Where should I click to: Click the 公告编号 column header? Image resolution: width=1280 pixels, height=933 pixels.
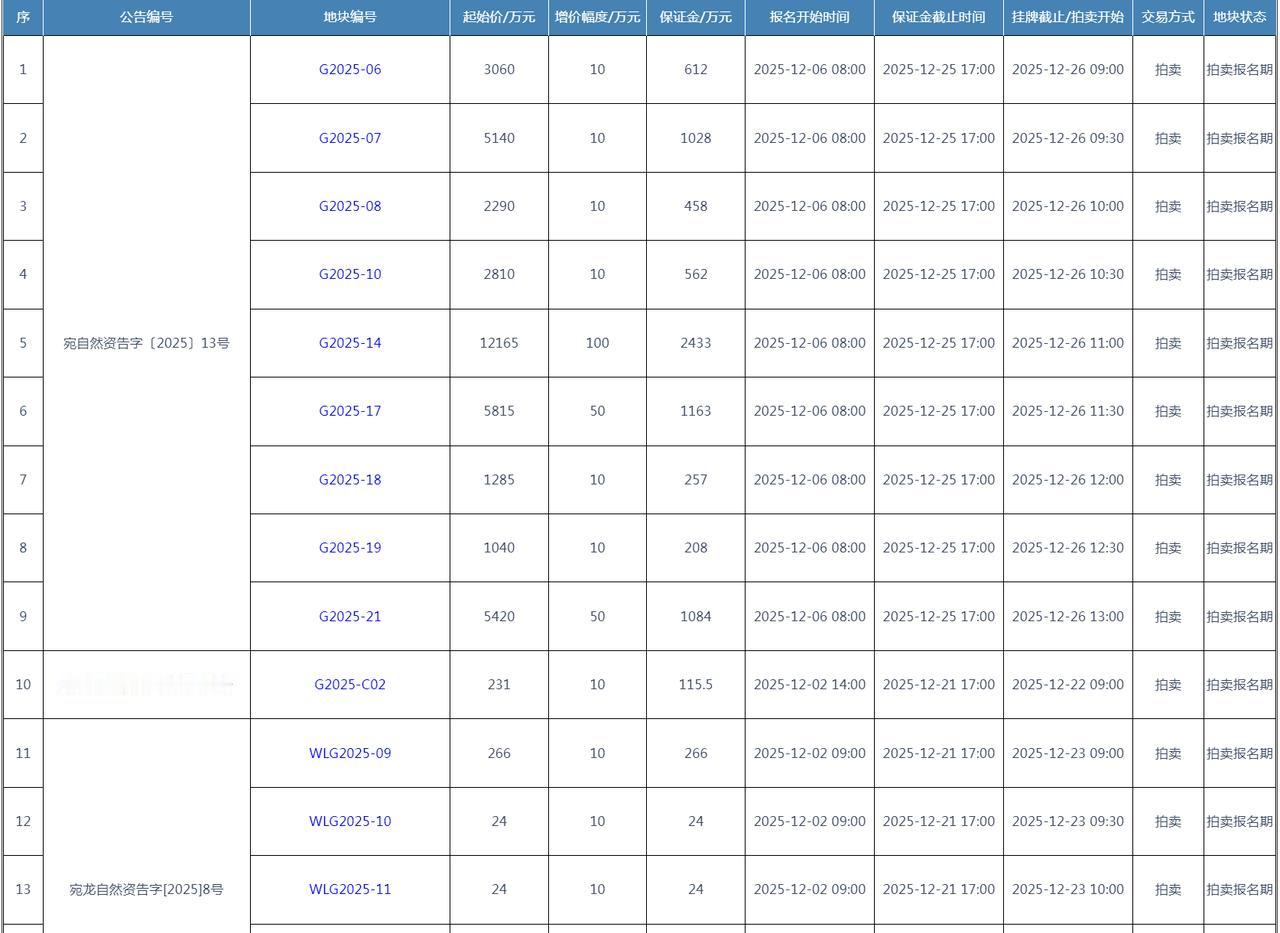(146, 17)
